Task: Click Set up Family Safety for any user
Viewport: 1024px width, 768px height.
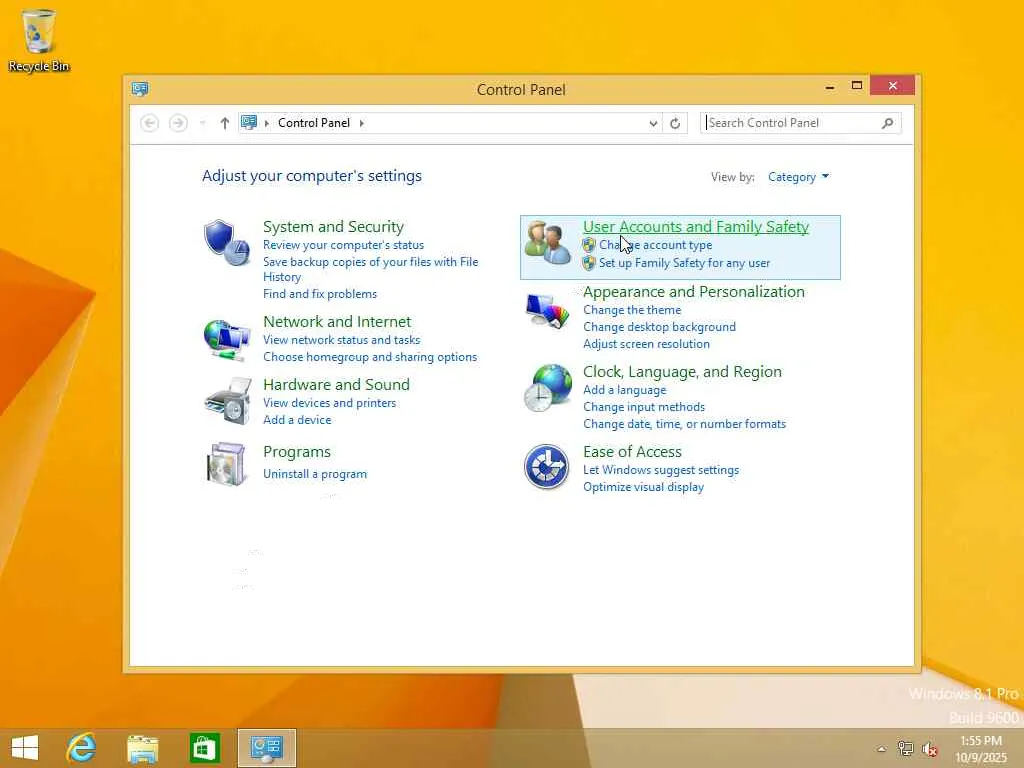Action: [684, 263]
